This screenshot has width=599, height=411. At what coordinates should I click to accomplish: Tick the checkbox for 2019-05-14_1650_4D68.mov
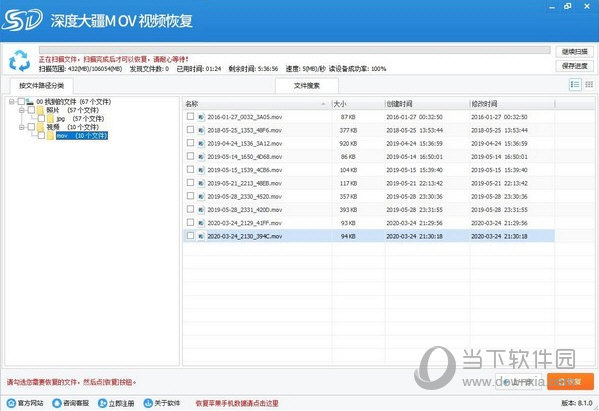(190, 156)
